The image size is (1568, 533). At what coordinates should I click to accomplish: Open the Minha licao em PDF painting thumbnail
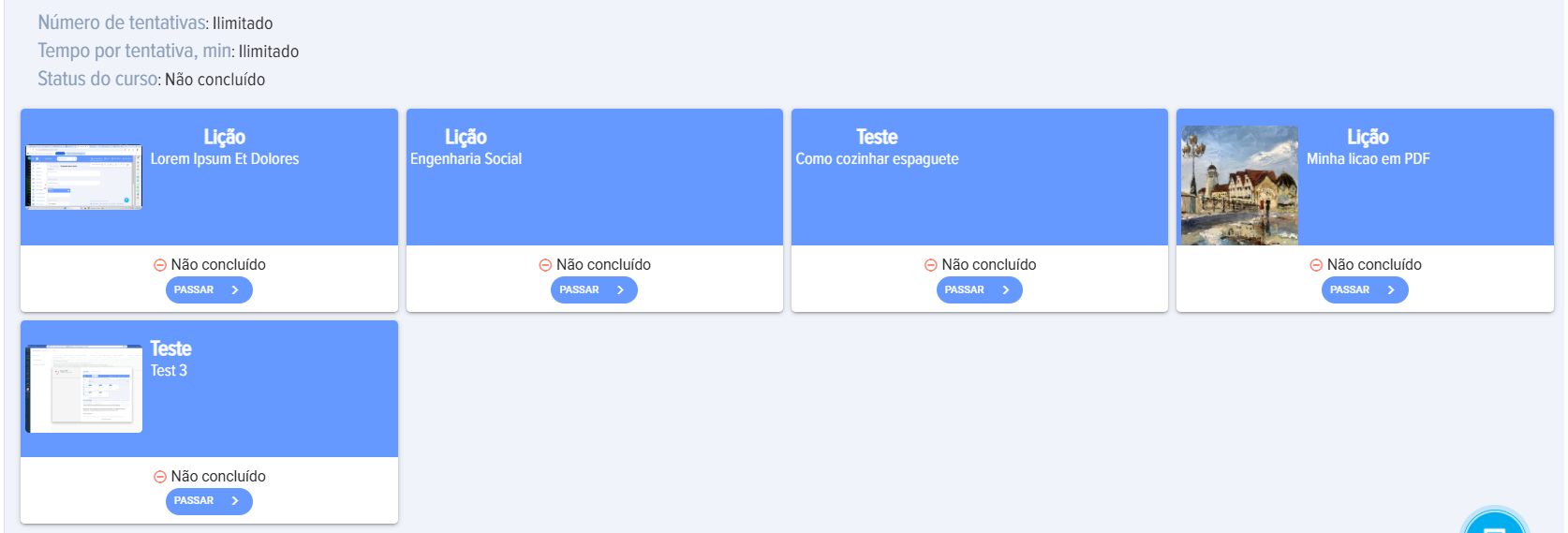click(x=1239, y=185)
